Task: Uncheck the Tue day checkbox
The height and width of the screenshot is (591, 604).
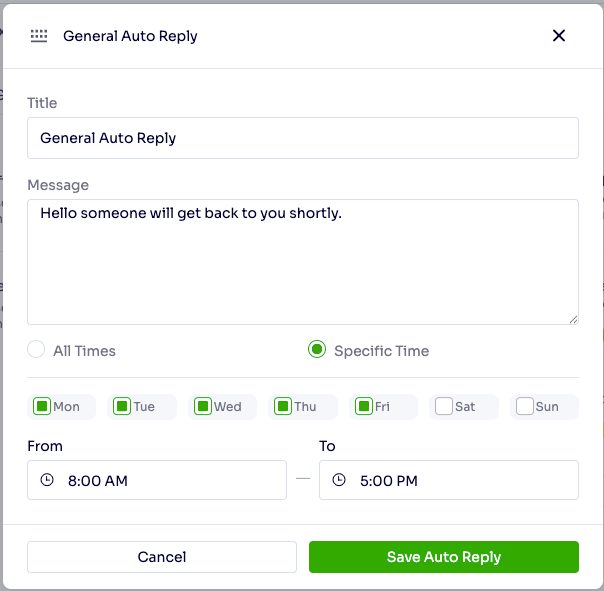Action: point(122,407)
